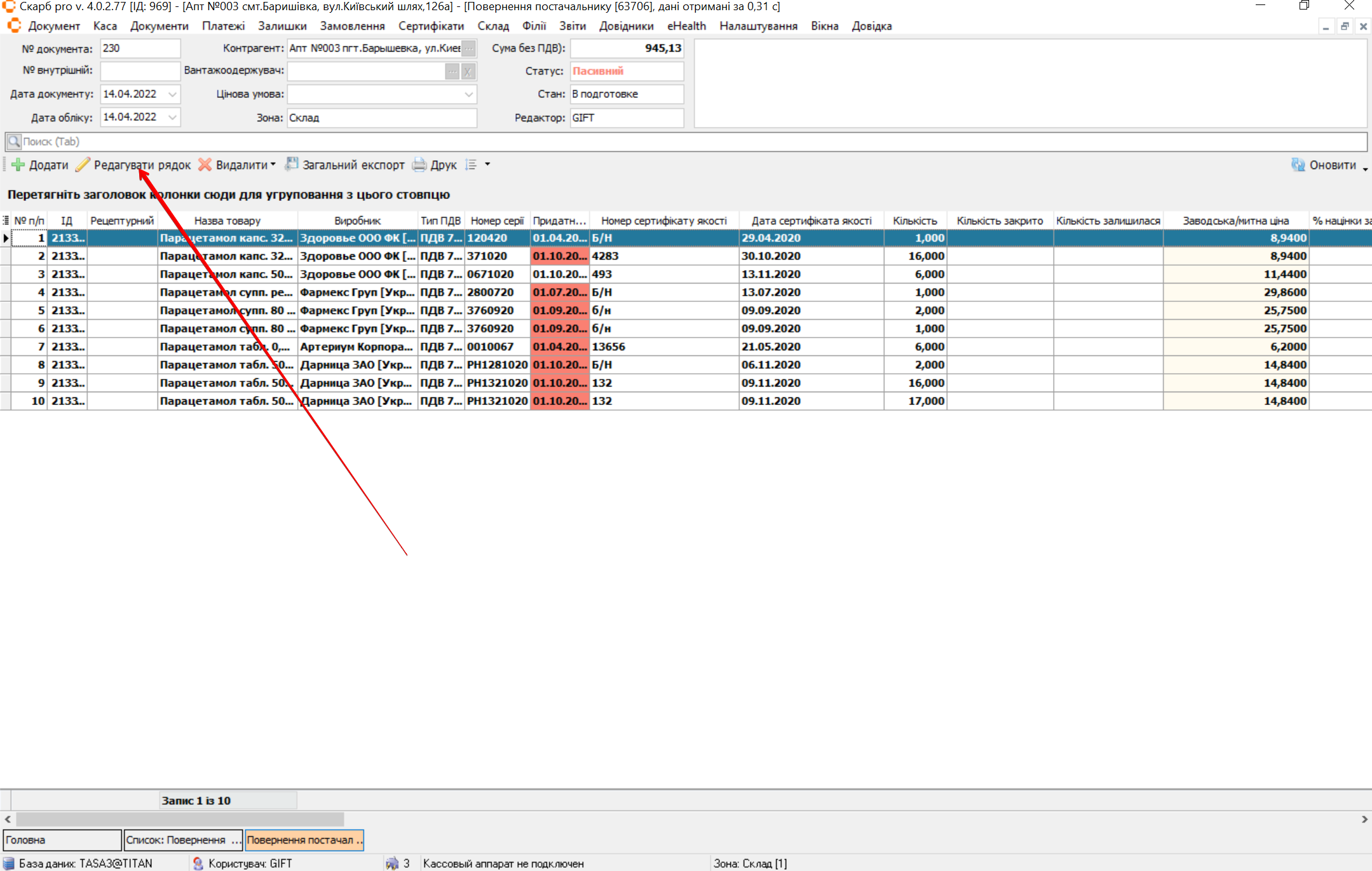Click the pencil Редагувати рядок icon
The height and width of the screenshot is (871, 1372).
pyautogui.click(x=83, y=165)
